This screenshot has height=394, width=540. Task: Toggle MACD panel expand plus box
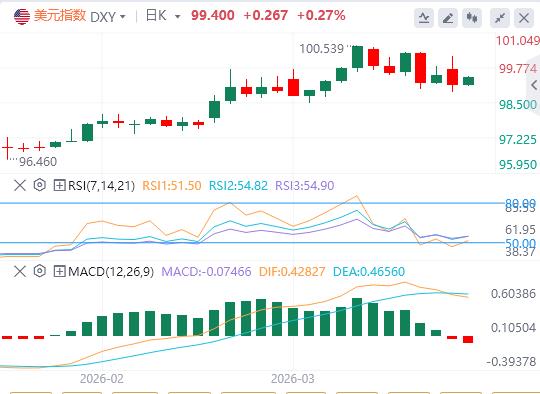(x=59, y=271)
